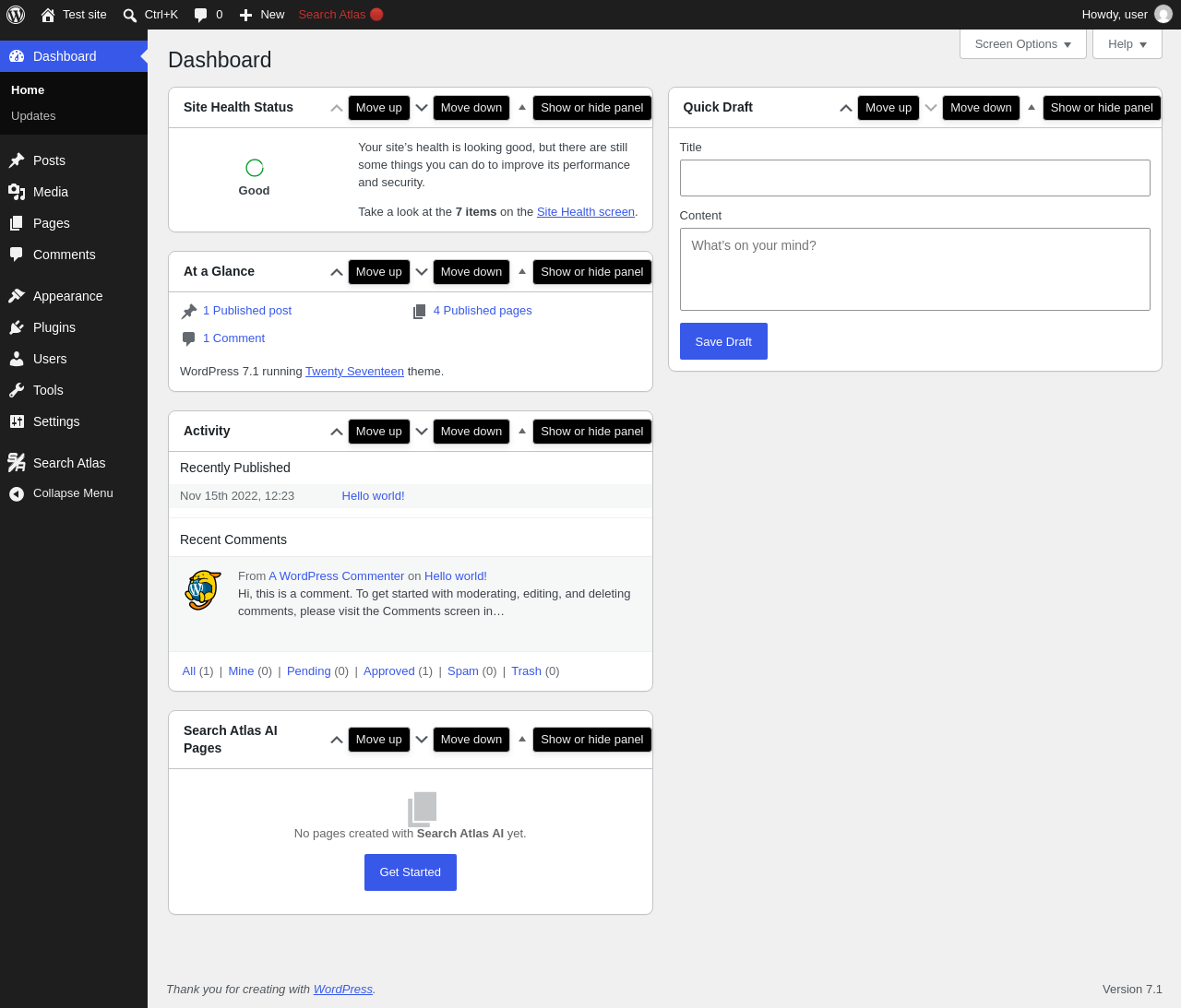
Task: Open the Comments sidebar menu
Action: point(74,255)
